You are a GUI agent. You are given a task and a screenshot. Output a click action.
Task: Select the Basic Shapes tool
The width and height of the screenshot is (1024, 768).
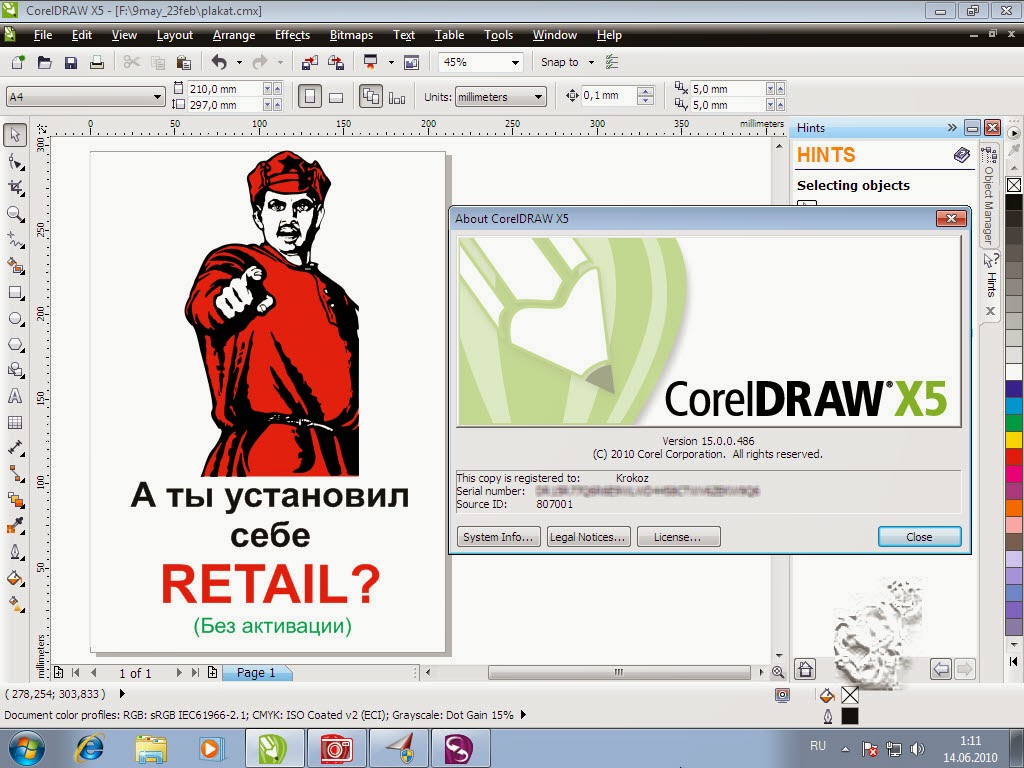point(15,370)
